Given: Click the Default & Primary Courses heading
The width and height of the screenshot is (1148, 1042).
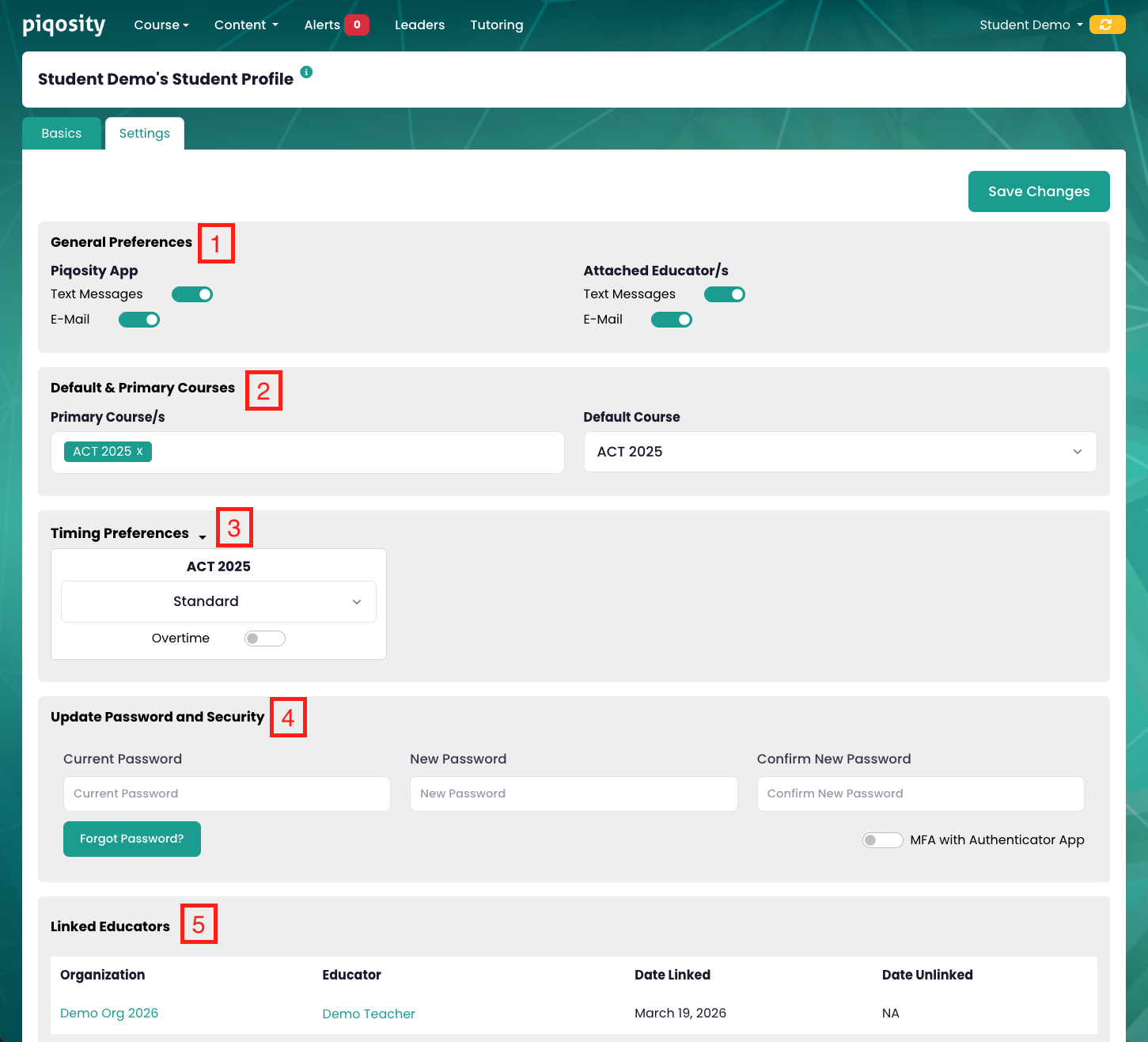Looking at the screenshot, I should [143, 388].
